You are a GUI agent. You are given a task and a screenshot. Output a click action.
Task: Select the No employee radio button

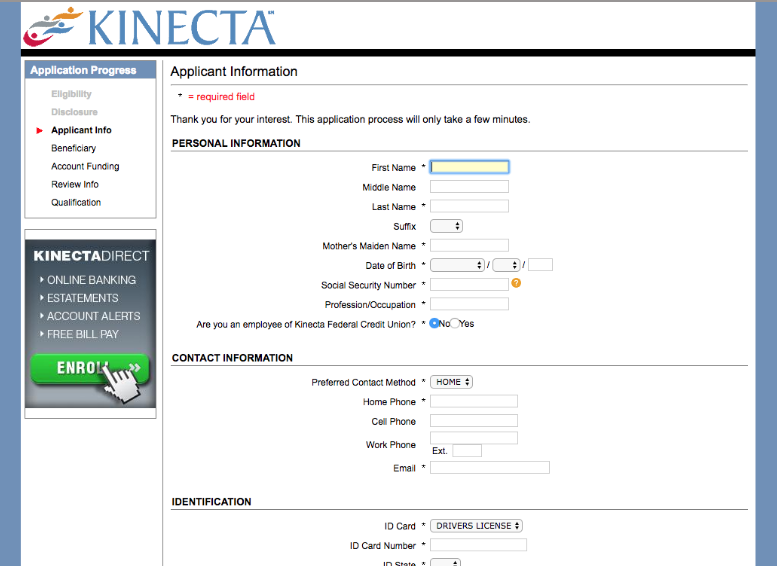(x=434, y=323)
